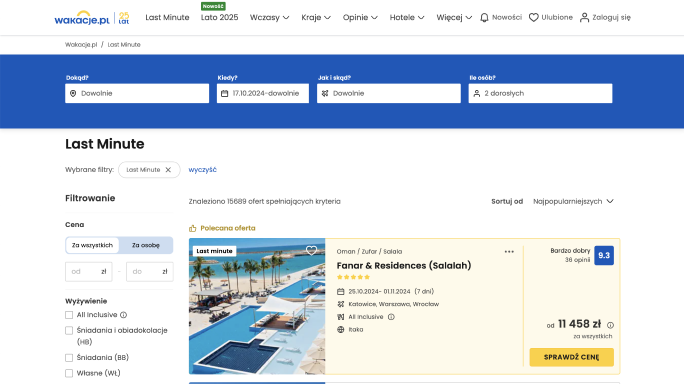
Task: Show price info icon next to 11 458 zł
Action: click(x=610, y=325)
